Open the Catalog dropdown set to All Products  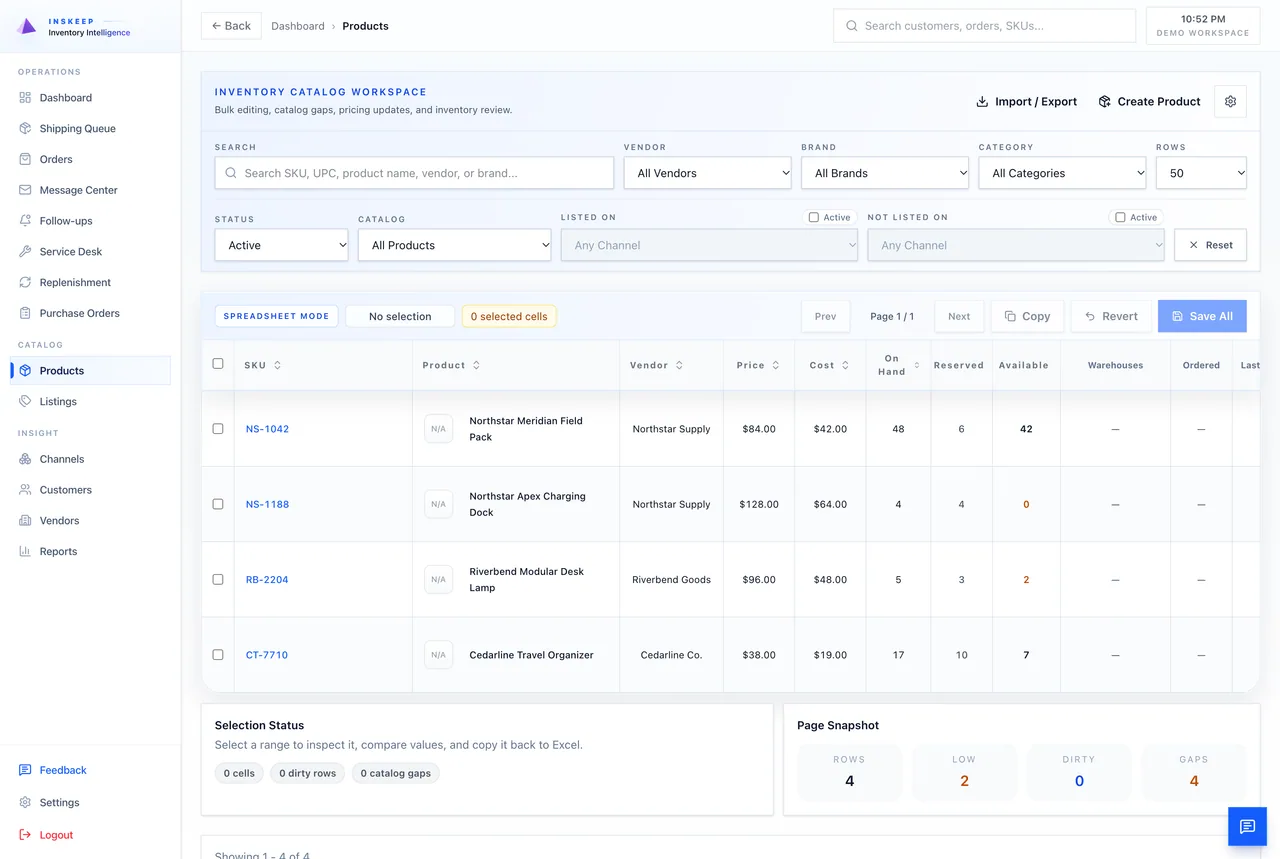454,245
